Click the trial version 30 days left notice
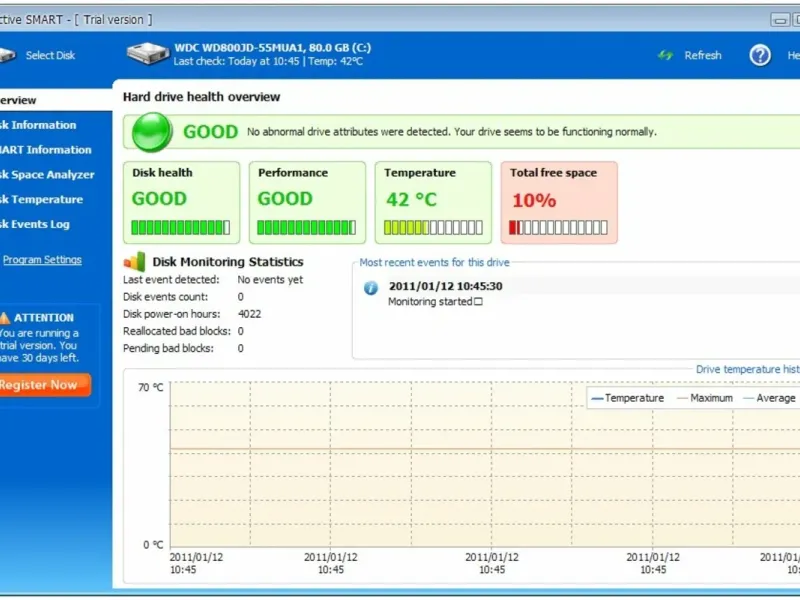Viewport: 800px width, 600px height. click(39, 345)
